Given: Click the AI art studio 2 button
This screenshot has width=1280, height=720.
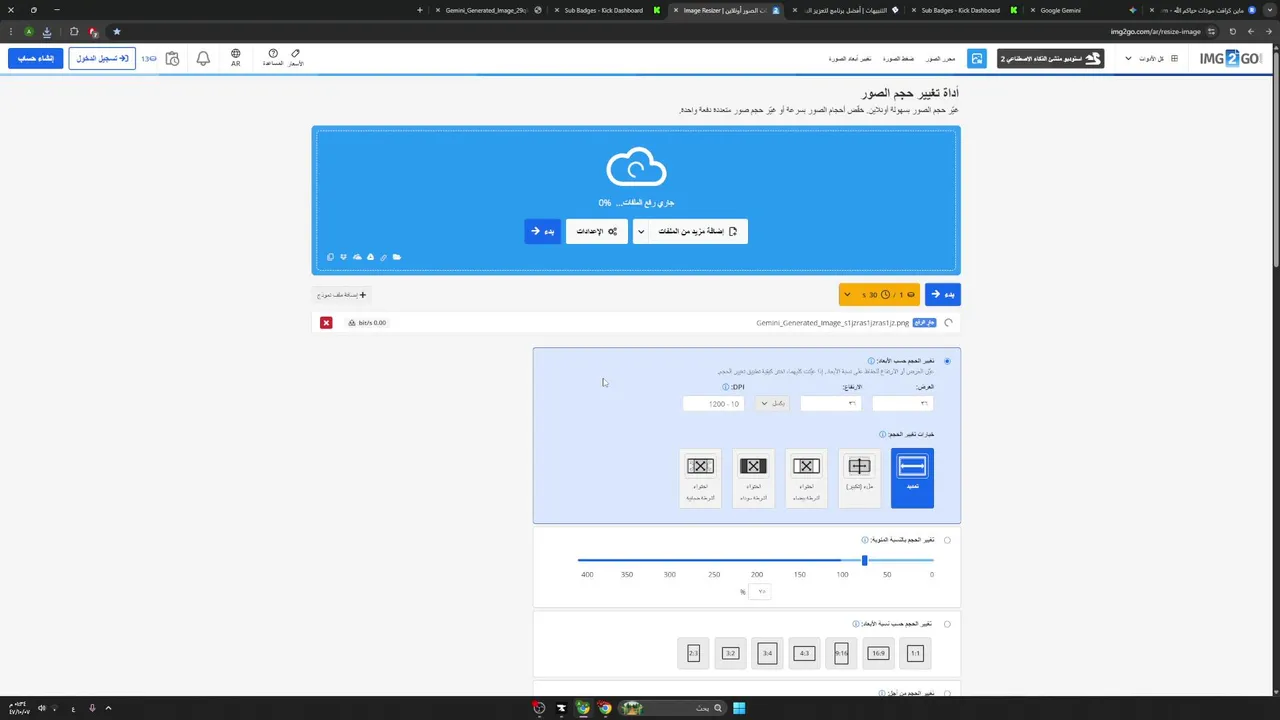Looking at the screenshot, I should coord(1050,59).
